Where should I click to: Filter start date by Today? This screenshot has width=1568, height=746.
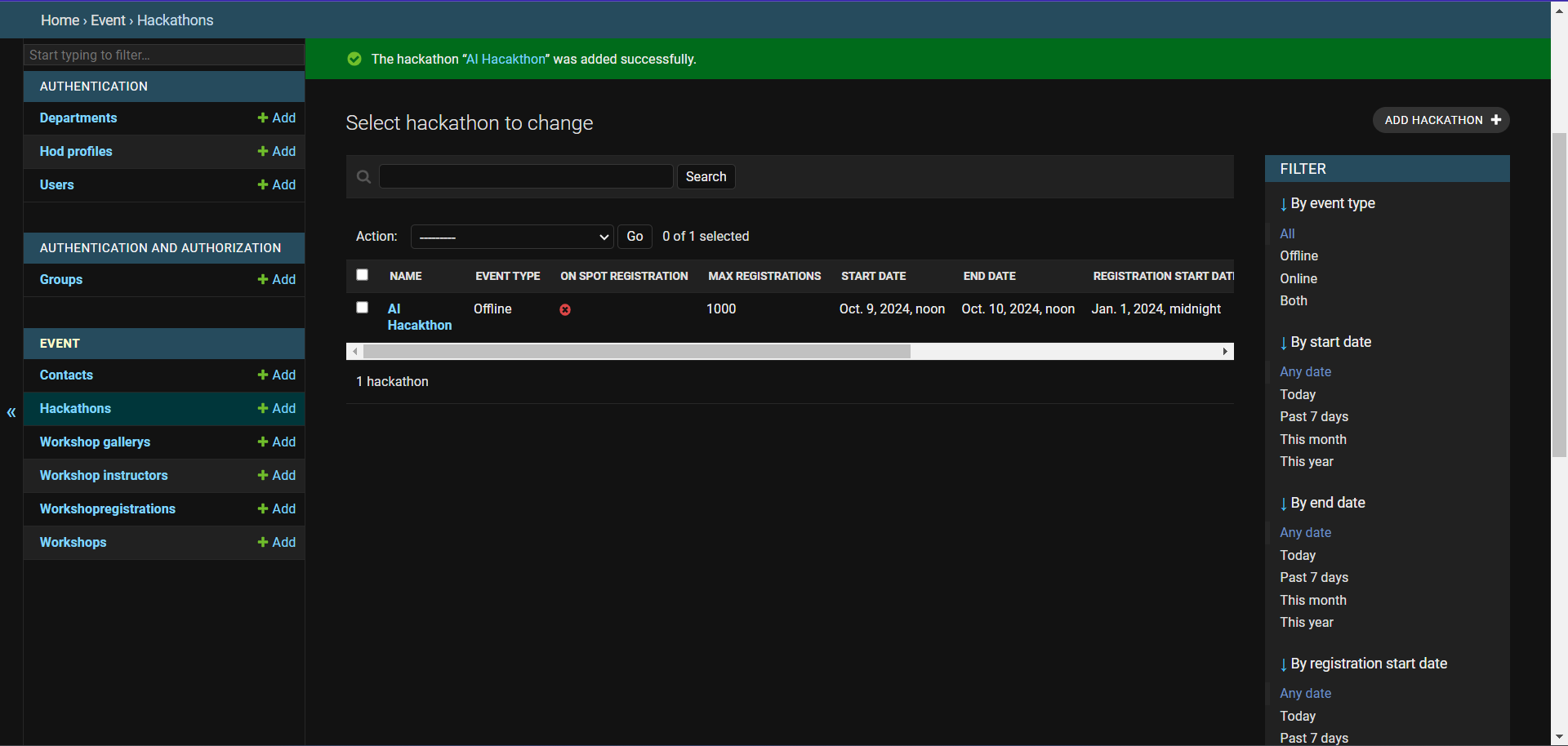click(1298, 395)
